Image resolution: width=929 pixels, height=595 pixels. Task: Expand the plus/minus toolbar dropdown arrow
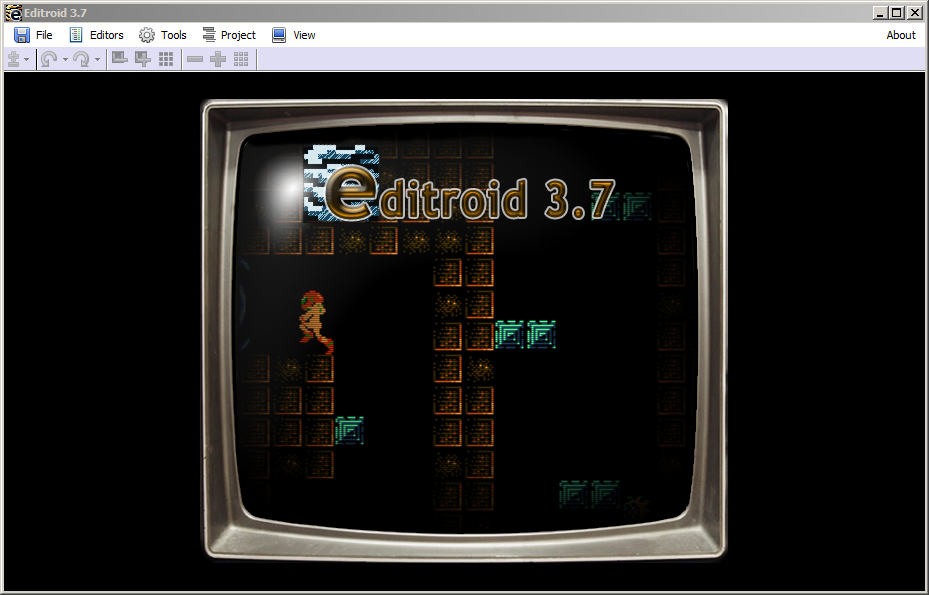[x=27, y=59]
